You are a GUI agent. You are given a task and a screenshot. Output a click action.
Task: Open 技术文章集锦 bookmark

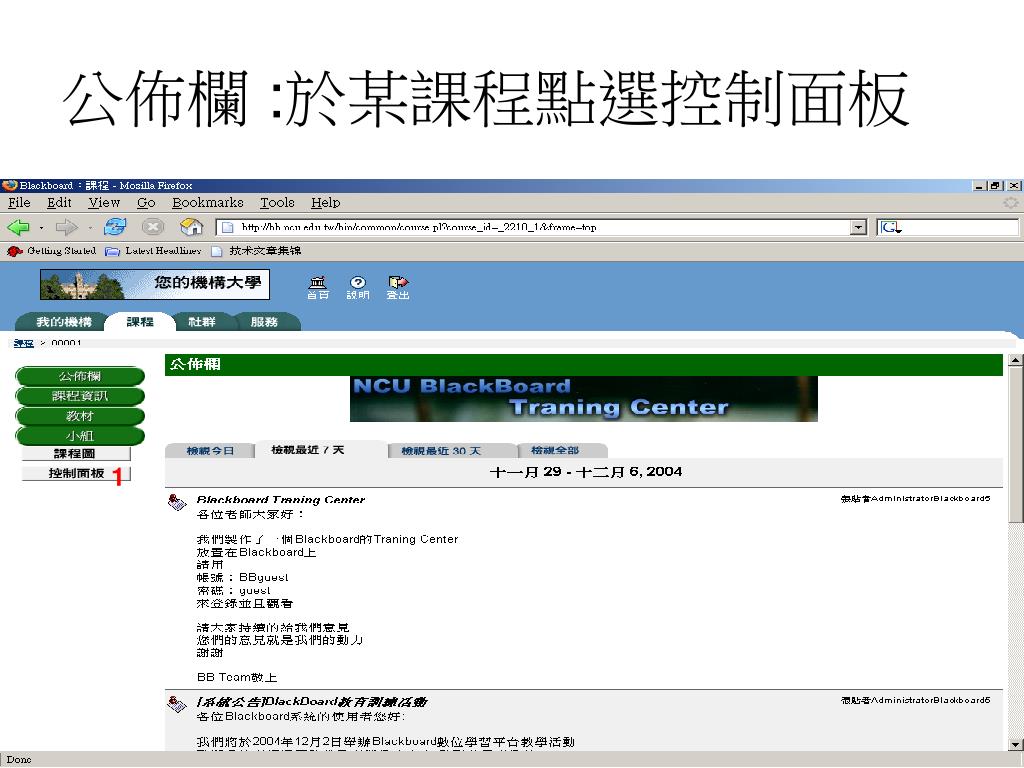257,251
